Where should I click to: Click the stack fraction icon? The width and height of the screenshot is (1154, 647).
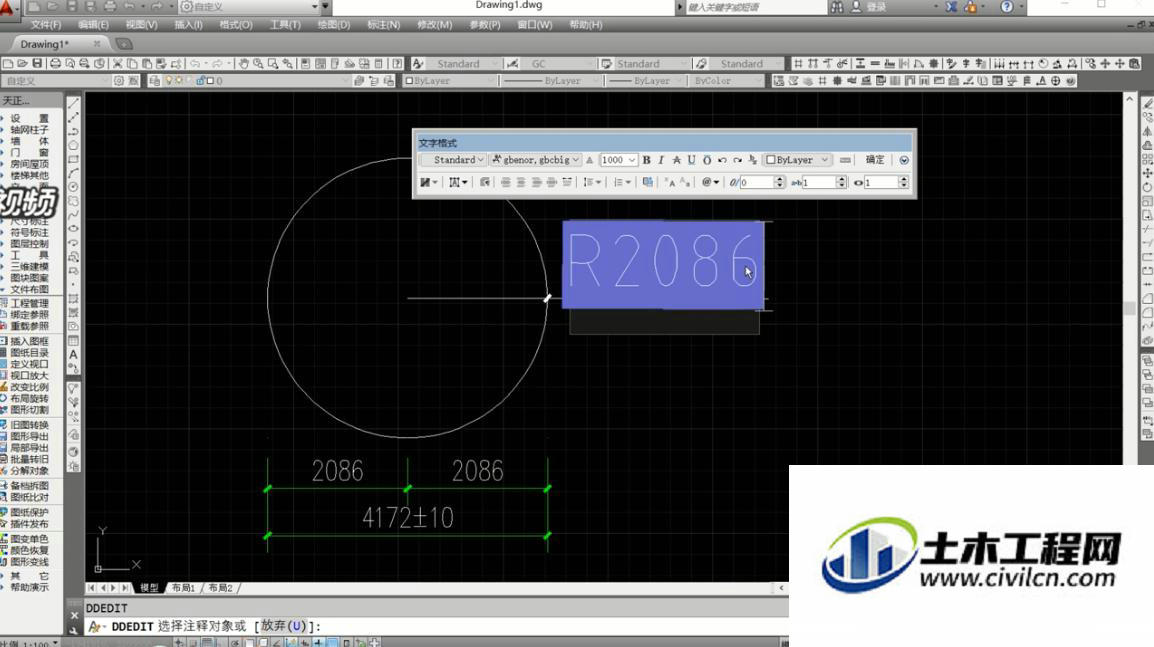[x=752, y=160]
